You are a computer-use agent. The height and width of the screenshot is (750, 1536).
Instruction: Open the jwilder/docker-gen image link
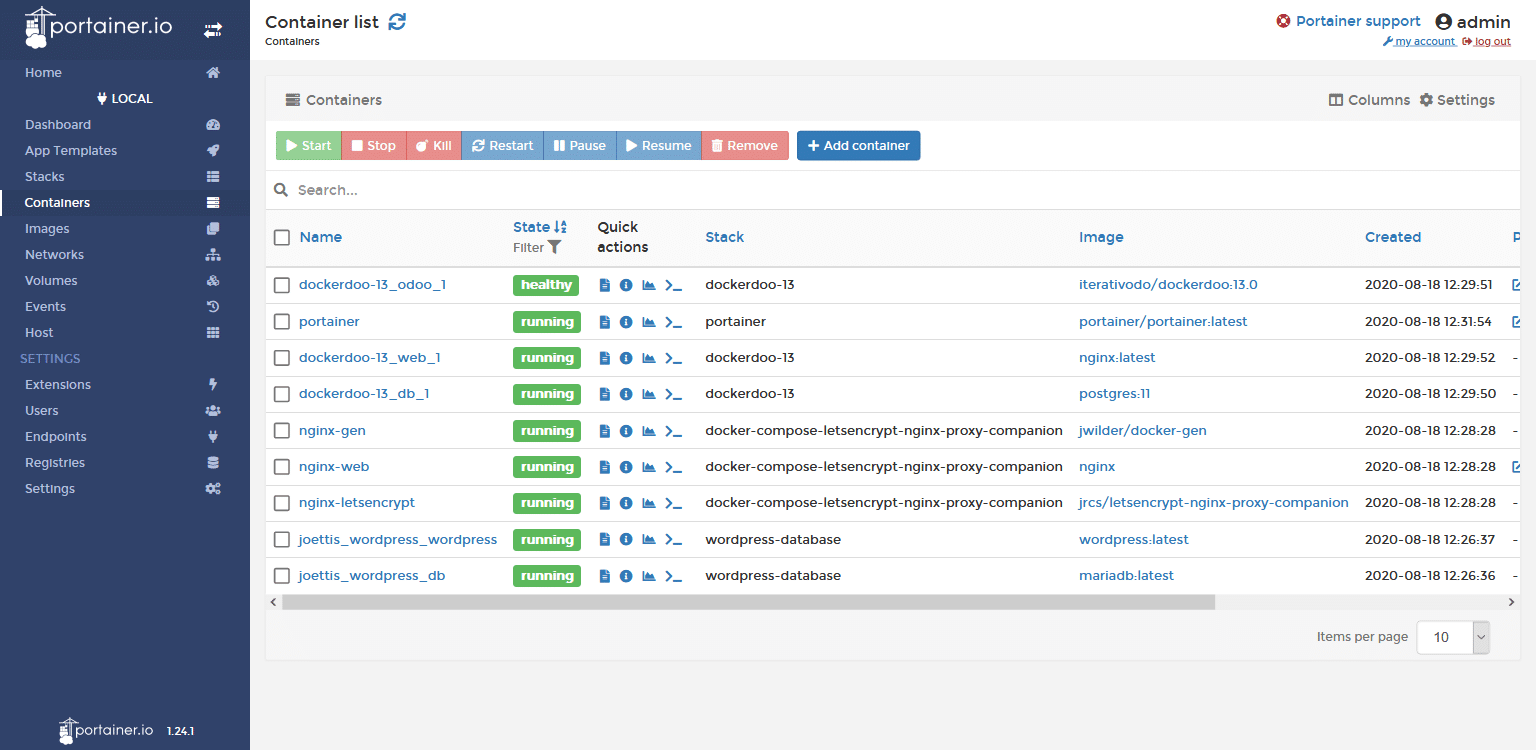(1142, 431)
